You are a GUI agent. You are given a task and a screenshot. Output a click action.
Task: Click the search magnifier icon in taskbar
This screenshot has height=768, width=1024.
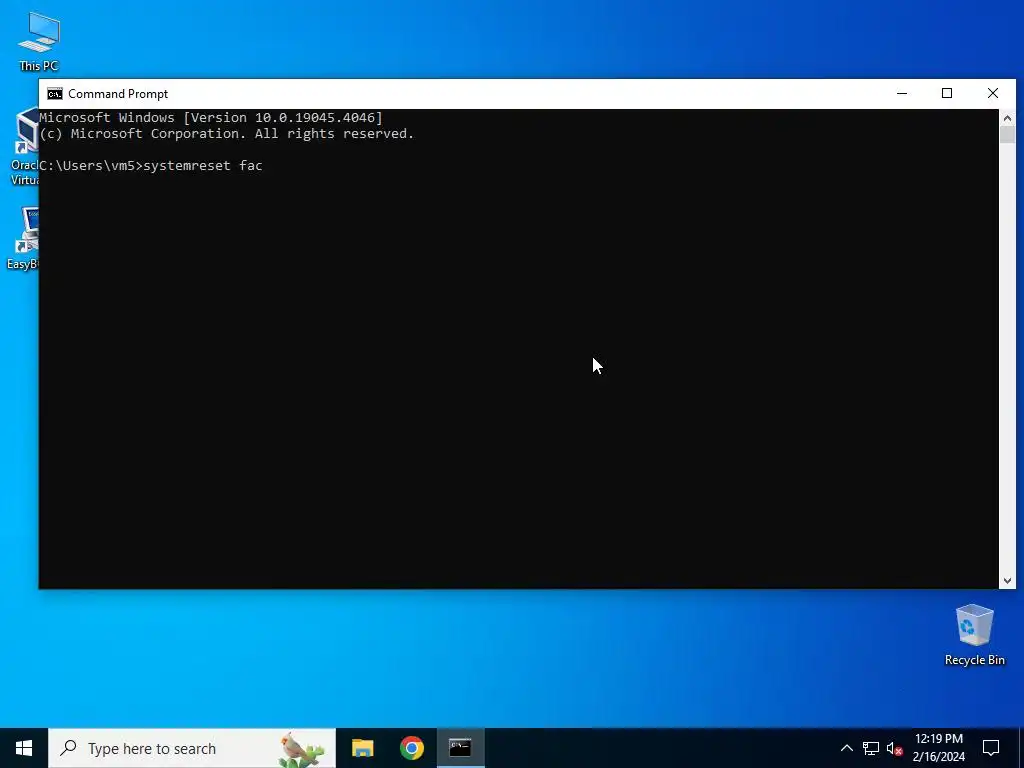point(68,748)
